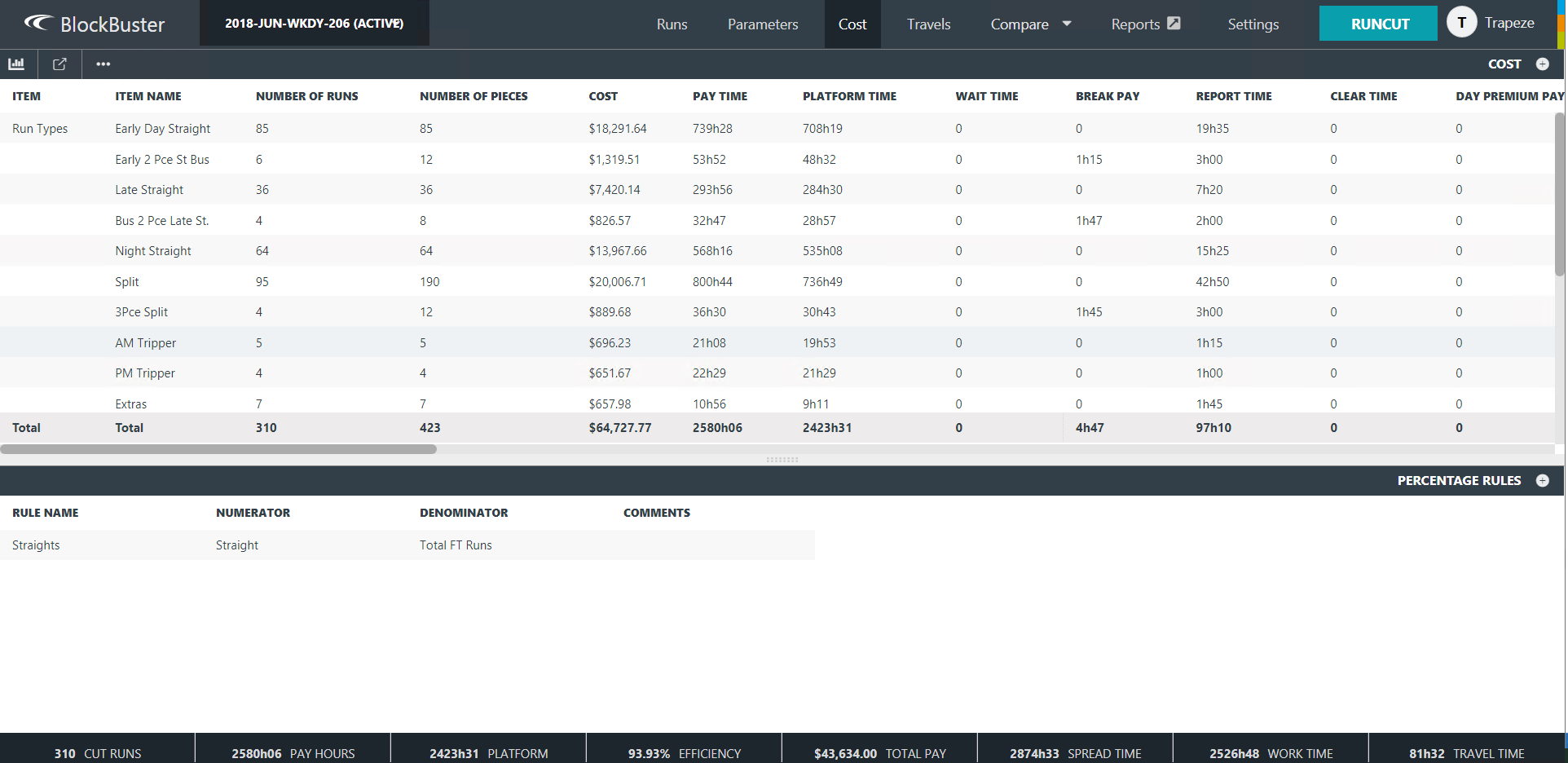Switch to the Runs tab
1568x763 pixels.
pyautogui.click(x=672, y=24)
